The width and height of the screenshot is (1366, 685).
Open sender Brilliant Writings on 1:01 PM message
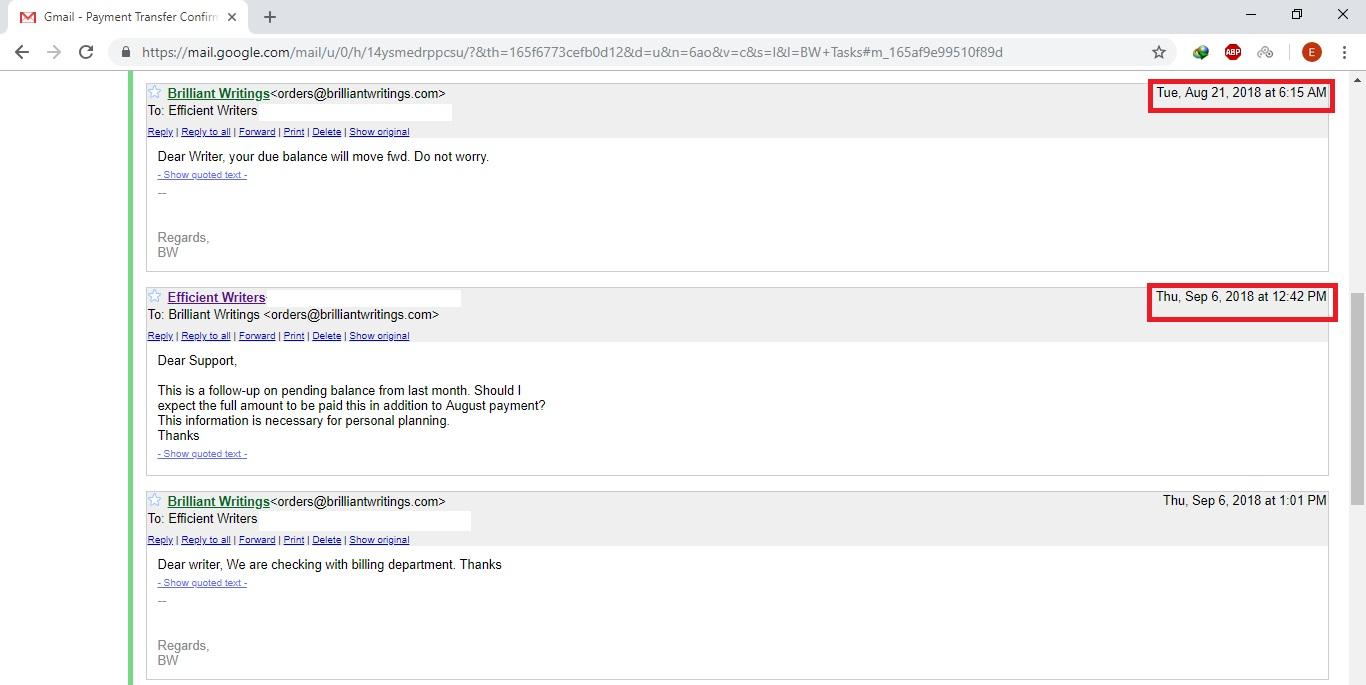218,501
